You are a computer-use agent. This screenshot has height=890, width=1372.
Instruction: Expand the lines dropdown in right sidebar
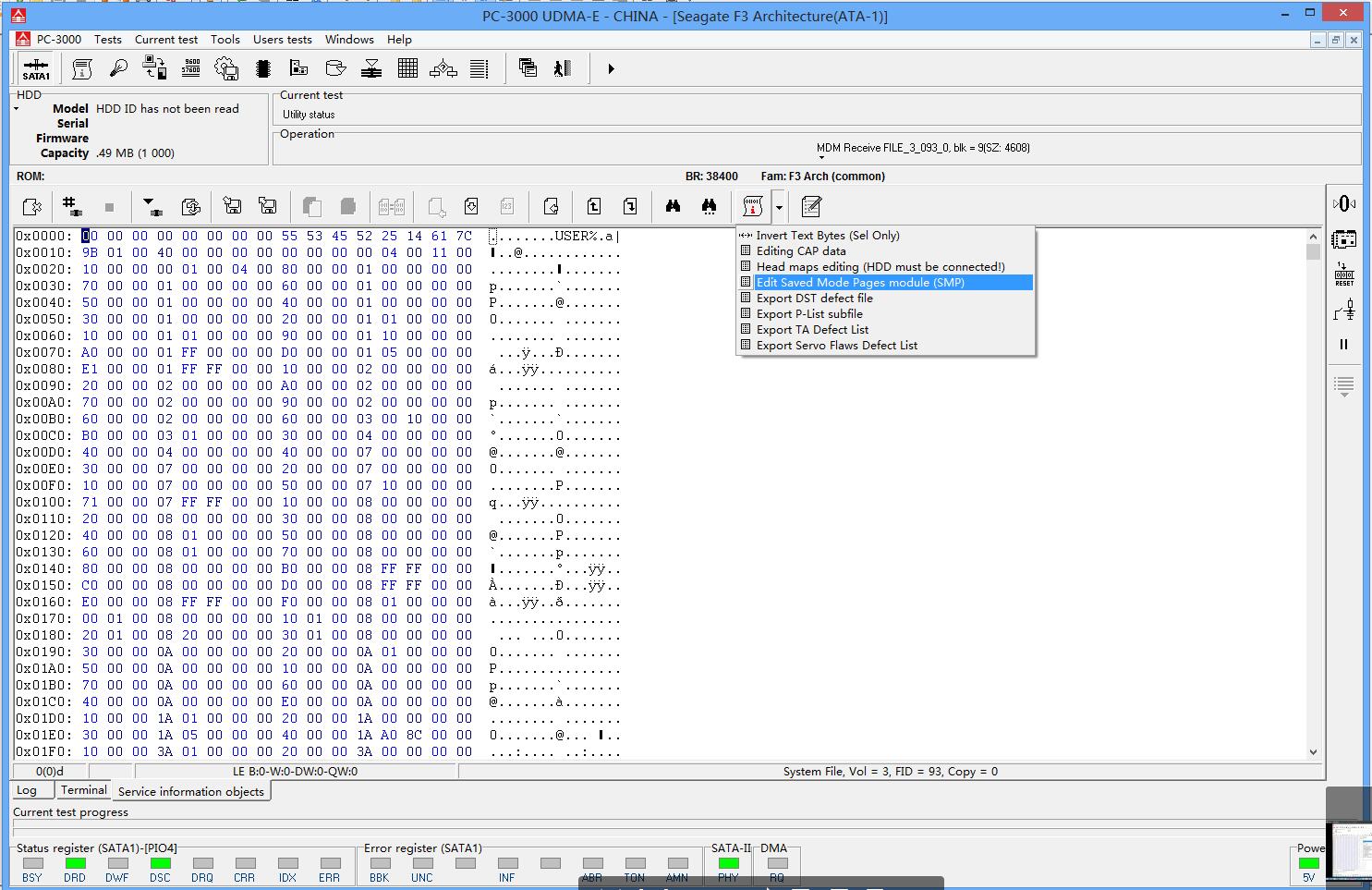1343,386
